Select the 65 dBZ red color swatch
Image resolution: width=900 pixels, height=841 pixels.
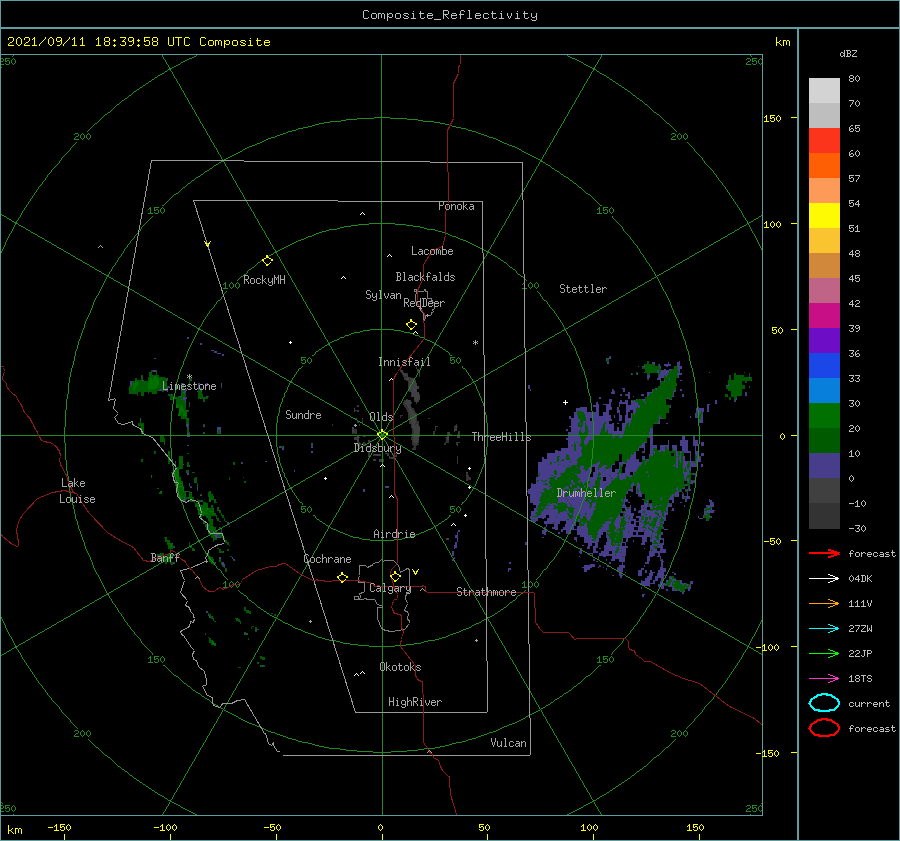point(824,141)
